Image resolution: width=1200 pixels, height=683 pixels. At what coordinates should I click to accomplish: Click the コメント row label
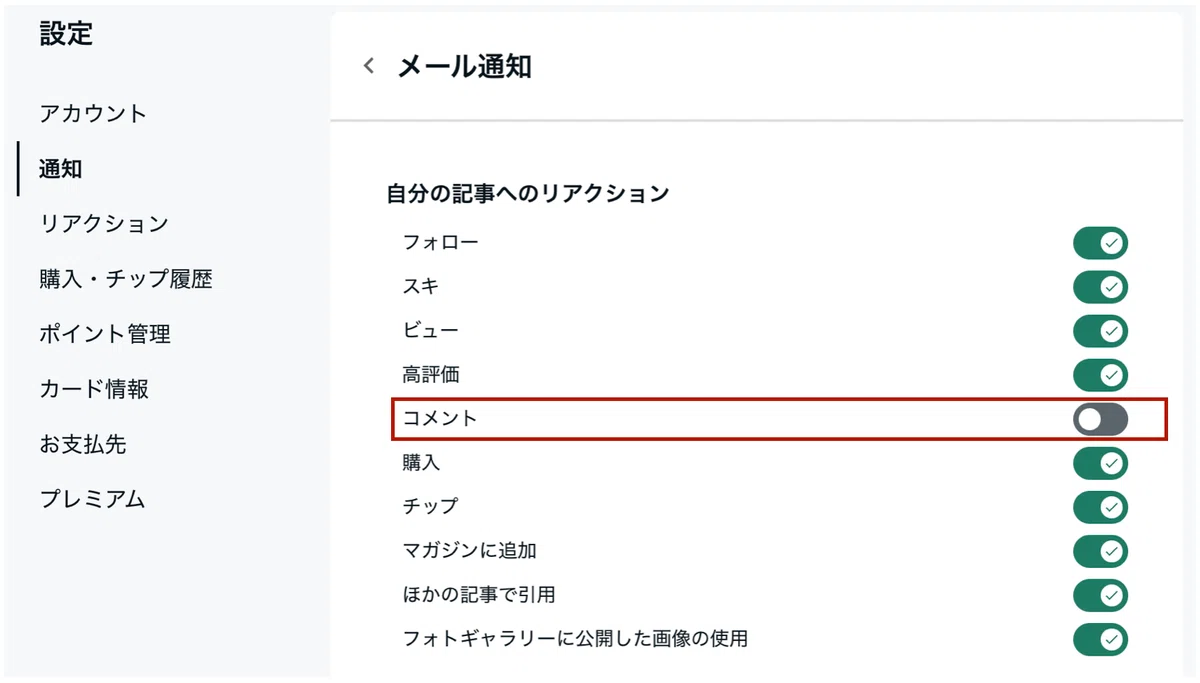(x=440, y=418)
